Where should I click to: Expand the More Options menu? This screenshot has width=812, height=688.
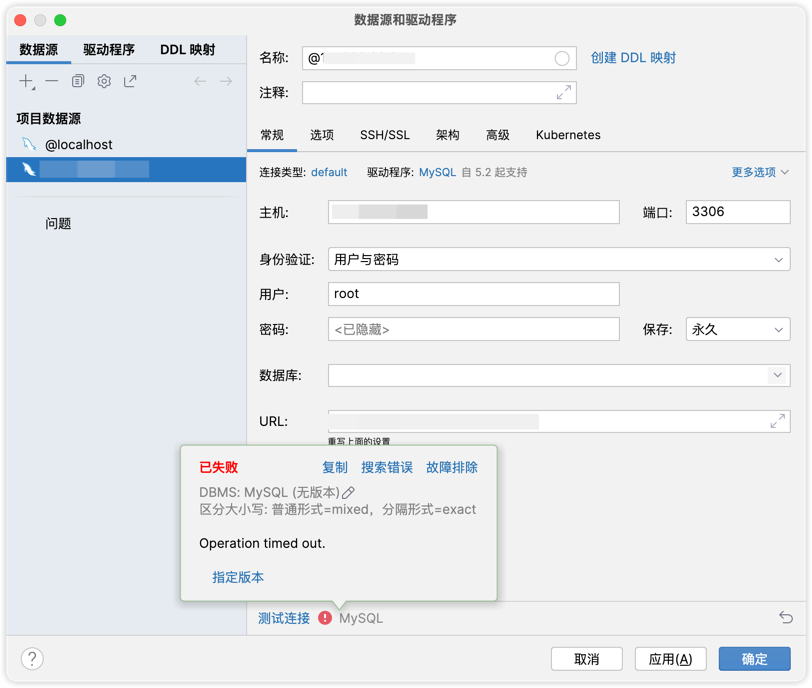760,172
